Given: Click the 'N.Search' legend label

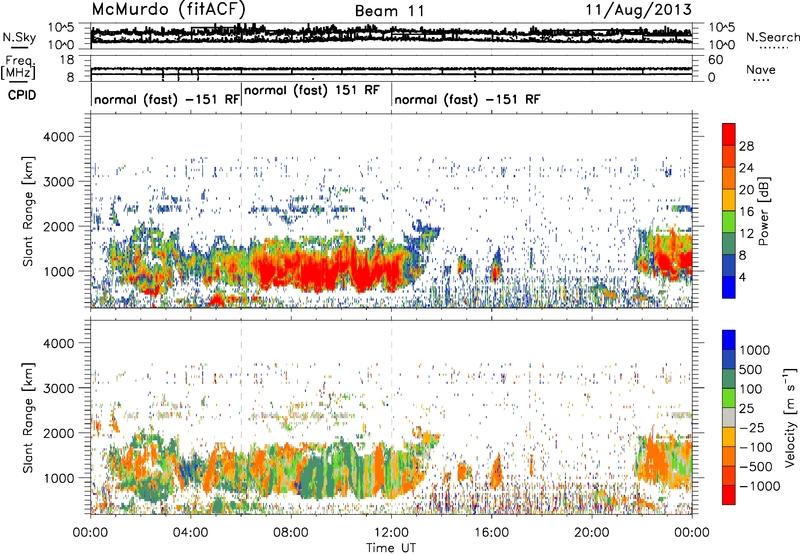Looking at the screenshot, I should 772,37.
